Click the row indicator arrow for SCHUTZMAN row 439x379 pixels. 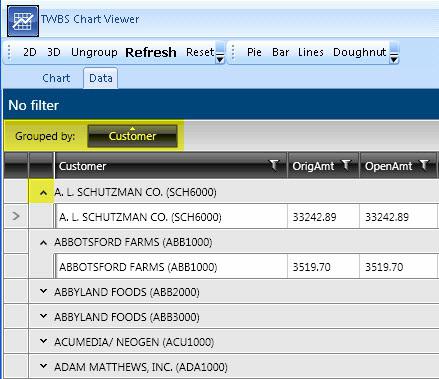(x=16, y=216)
